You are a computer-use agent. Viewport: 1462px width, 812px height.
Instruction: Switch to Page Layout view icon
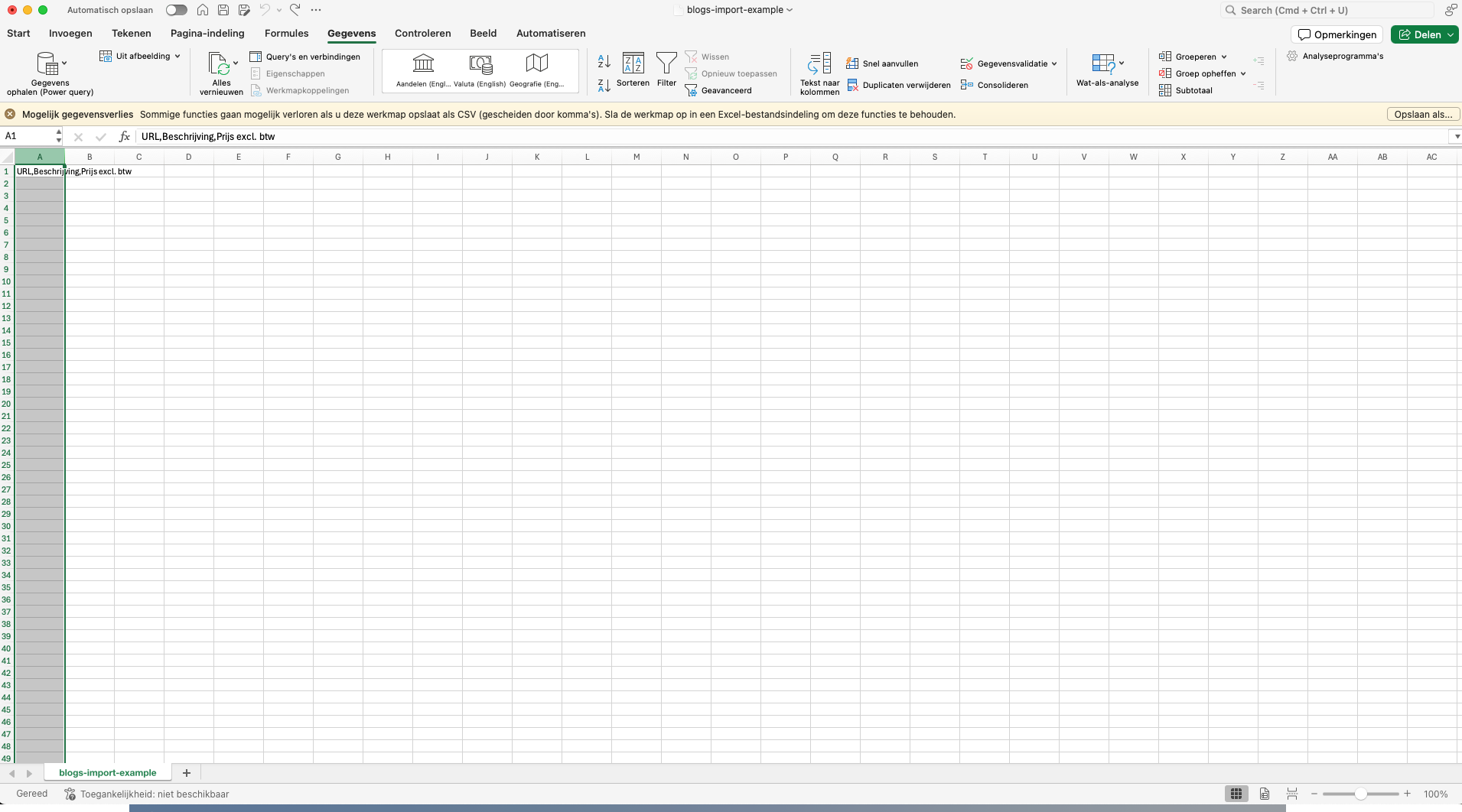tap(1265, 794)
